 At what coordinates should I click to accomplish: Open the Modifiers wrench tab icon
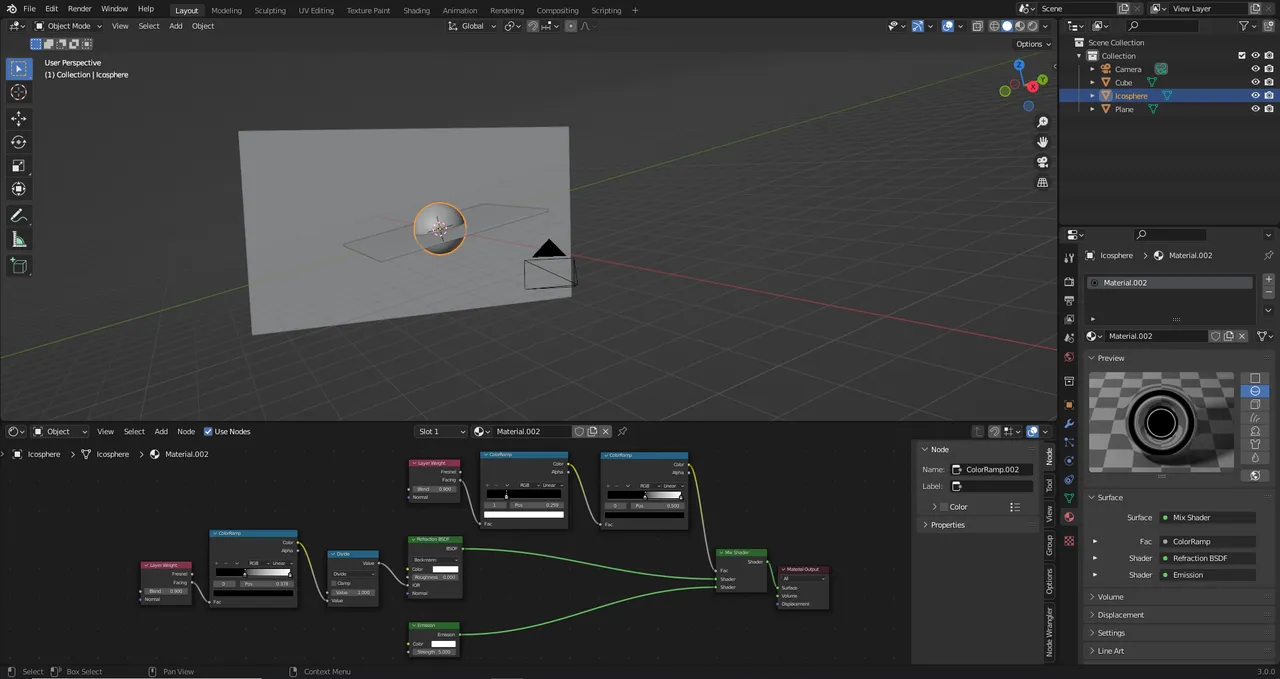[x=1069, y=423]
